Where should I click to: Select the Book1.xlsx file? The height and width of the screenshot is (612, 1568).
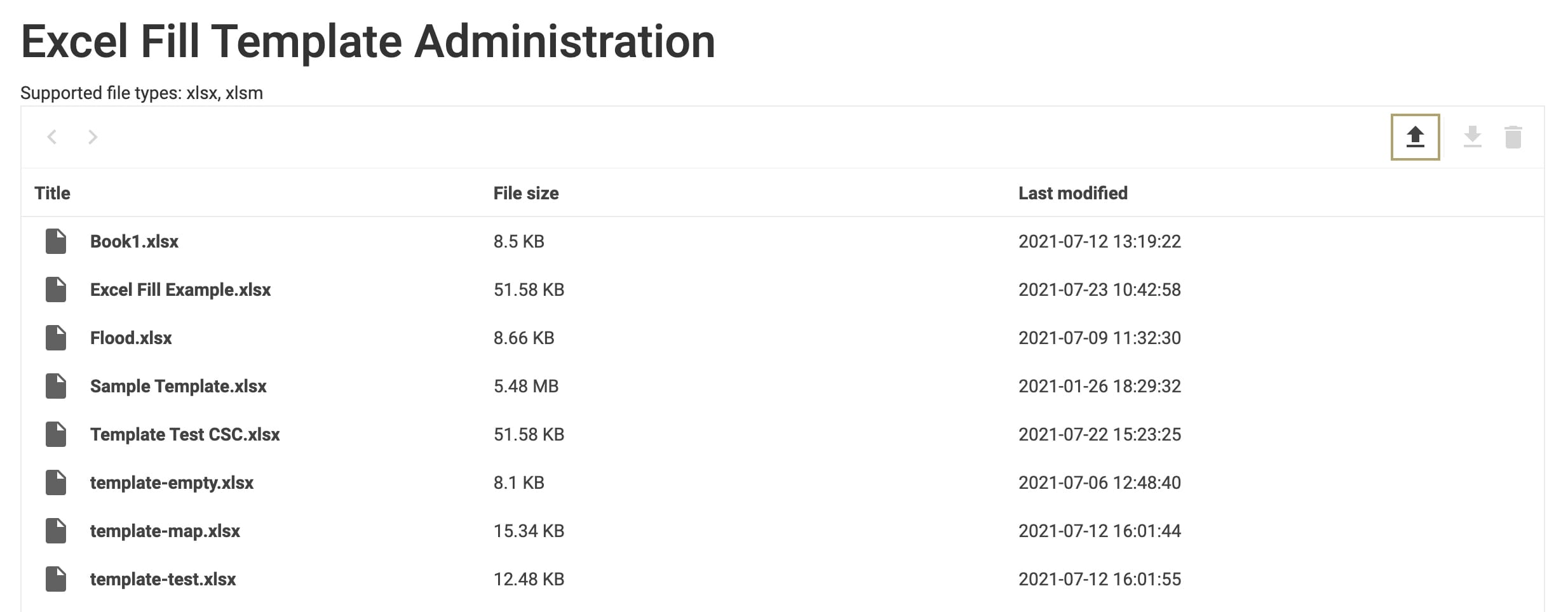click(783, 241)
